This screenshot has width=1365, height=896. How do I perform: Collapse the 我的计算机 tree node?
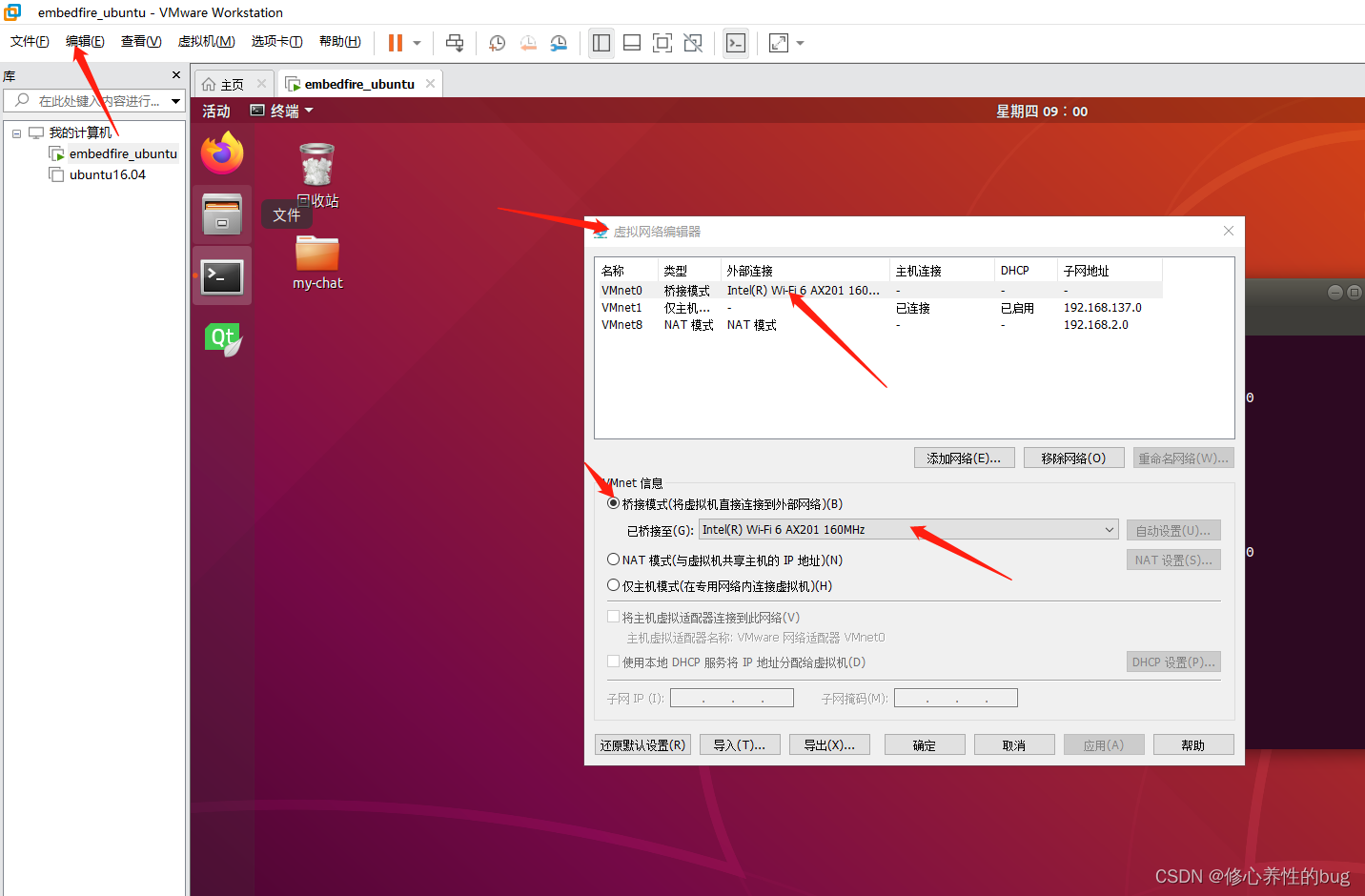16,133
